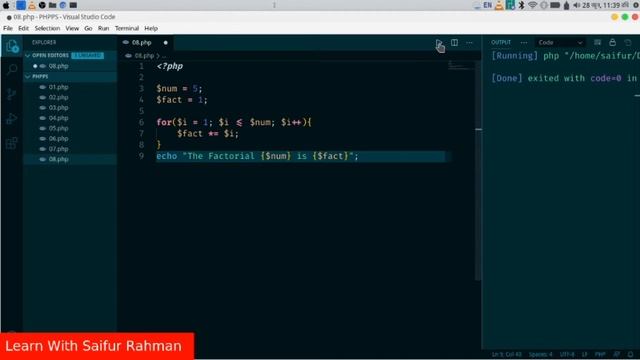Open the Source Control view
Image resolution: width=640 pixels, height=360 pixels.
(x=11, y=94)
